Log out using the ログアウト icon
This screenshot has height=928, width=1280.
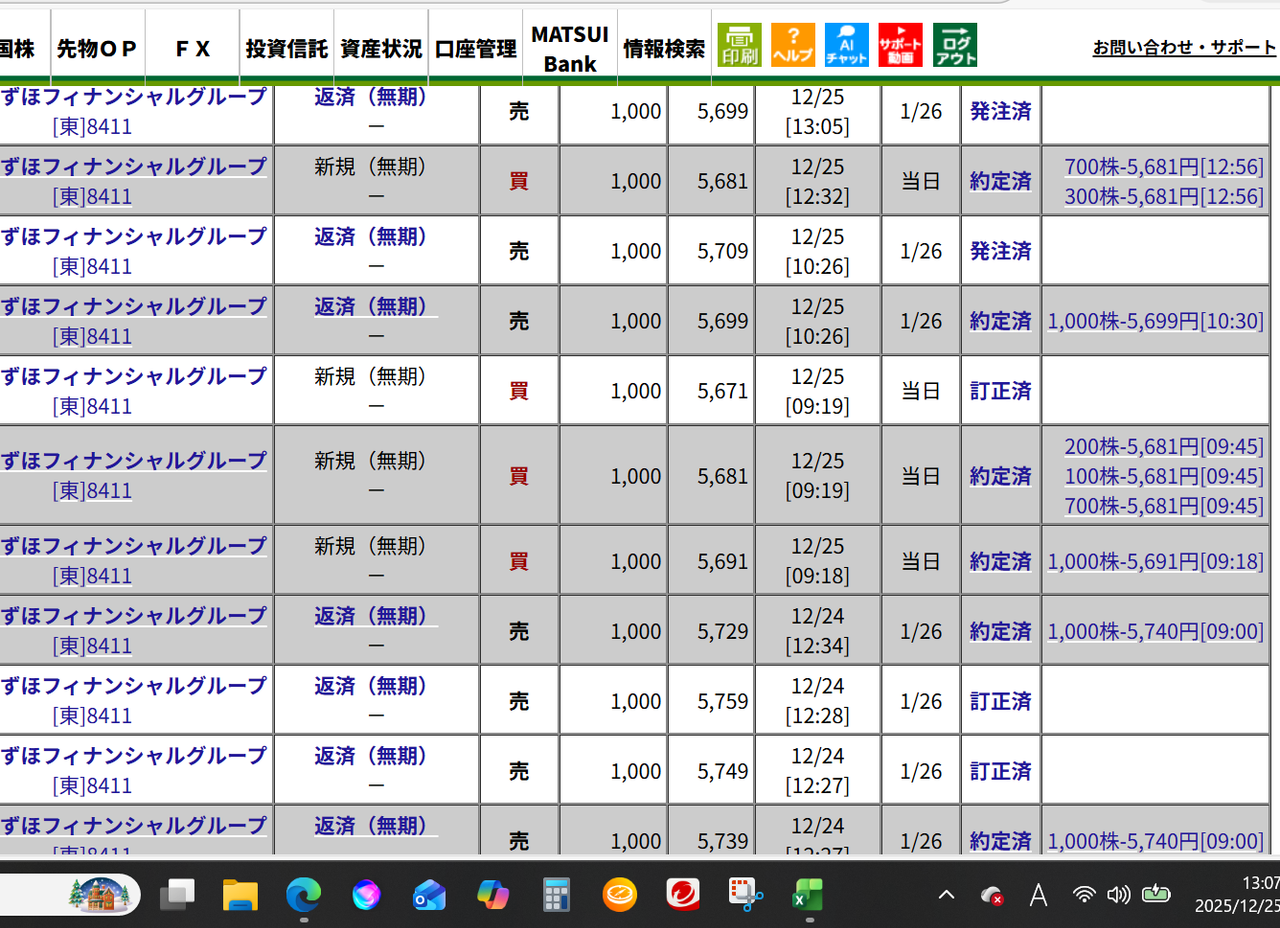[954, 44]
